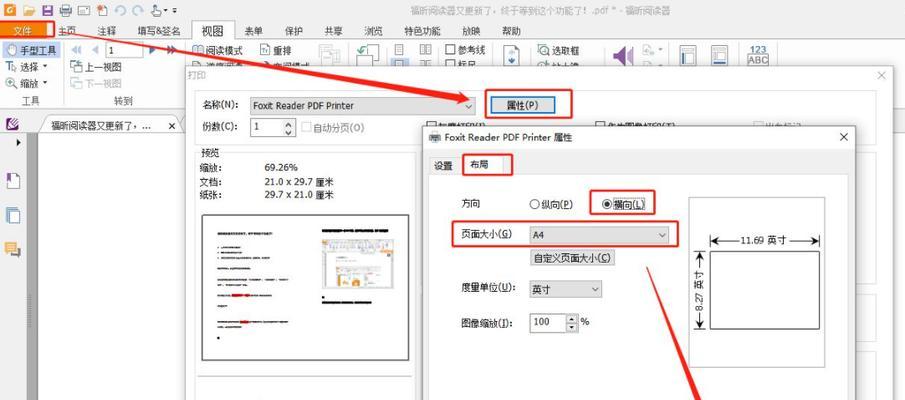Switch to the 主页 home tab

[x=67, y=31]
